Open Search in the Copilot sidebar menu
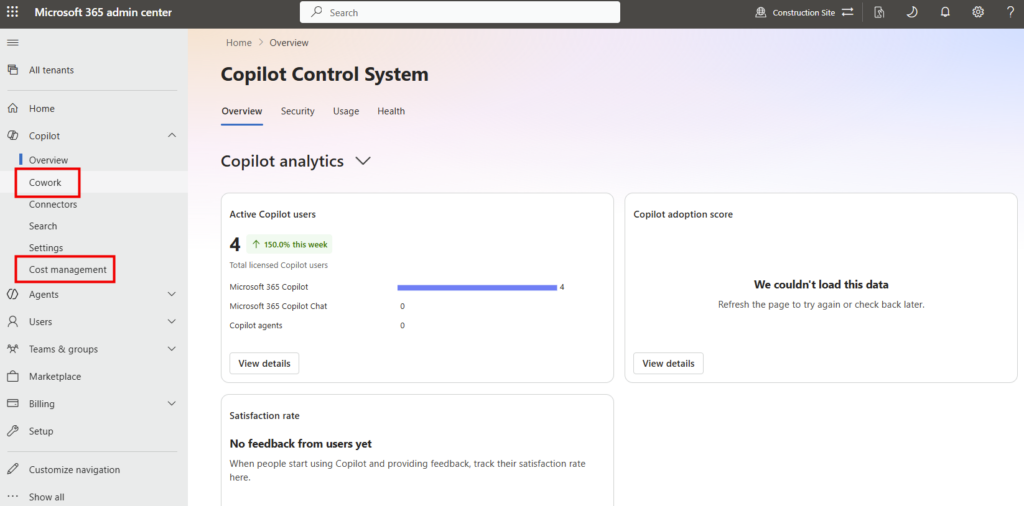The image size is (1024, 506). click(x=43, y=226)
